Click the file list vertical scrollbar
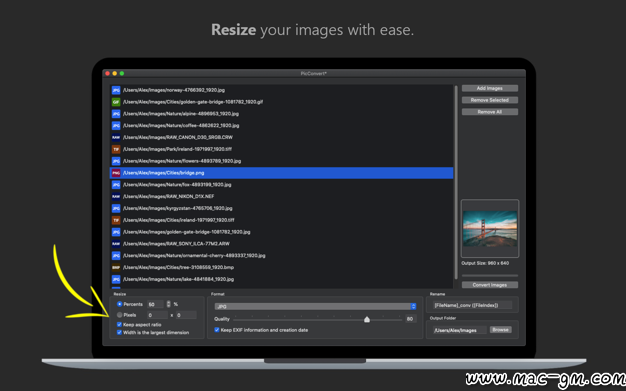626x391 pixels. click(x=456, y=183)
